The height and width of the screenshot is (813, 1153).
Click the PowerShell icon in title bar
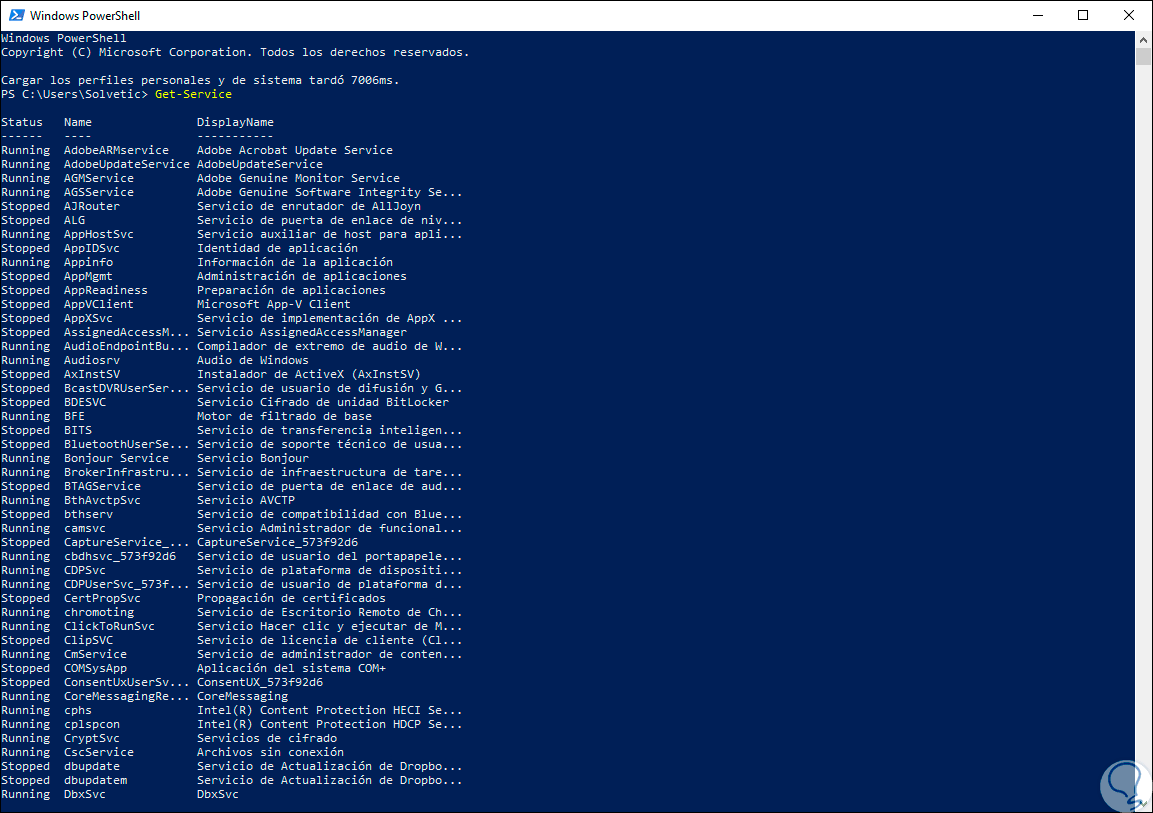click(16, 15)
